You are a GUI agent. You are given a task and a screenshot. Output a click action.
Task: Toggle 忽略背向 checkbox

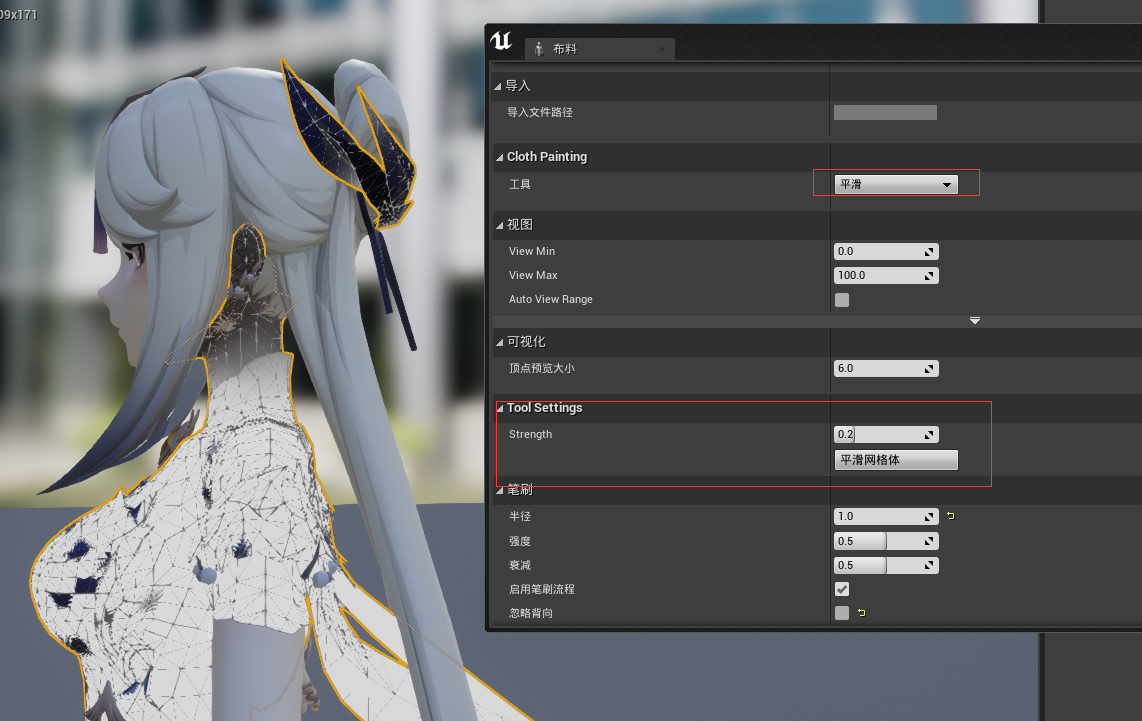pyautogui.click(x=842, y=613)
